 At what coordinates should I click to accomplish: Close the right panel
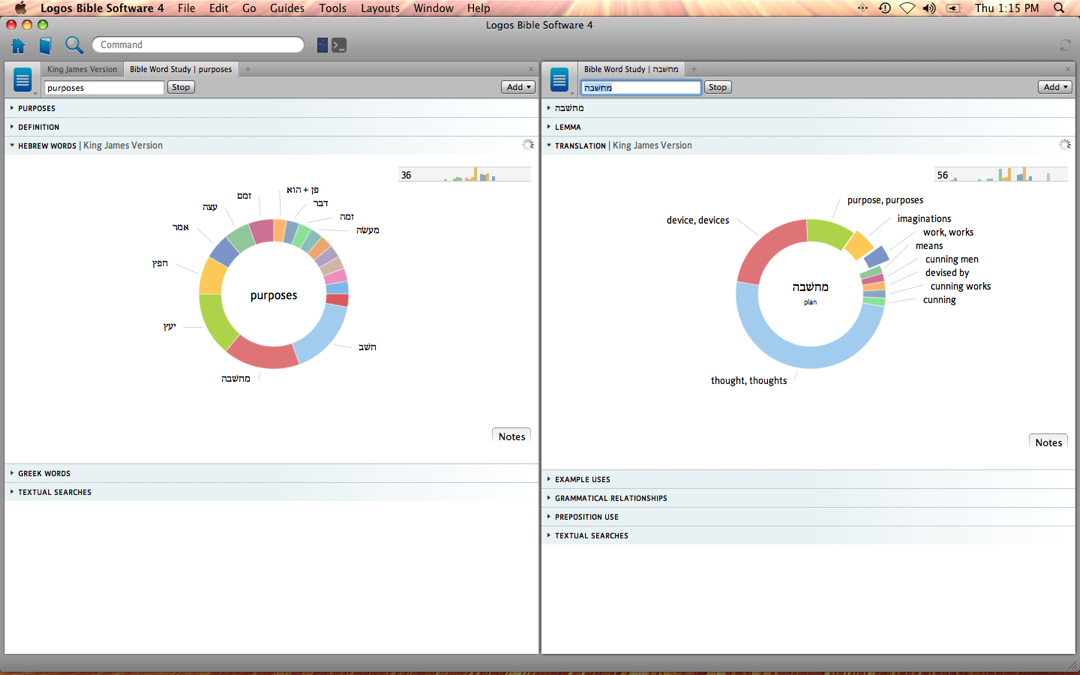[1068, 70]
